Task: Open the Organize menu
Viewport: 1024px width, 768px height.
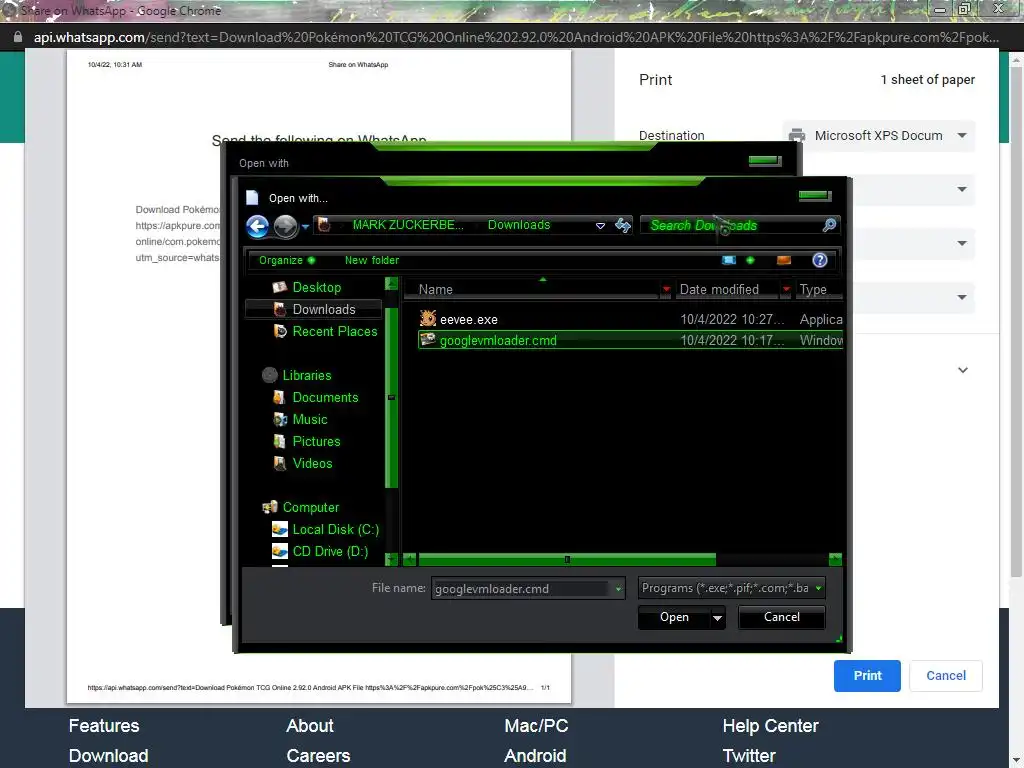Action: (x=287, y=260)
